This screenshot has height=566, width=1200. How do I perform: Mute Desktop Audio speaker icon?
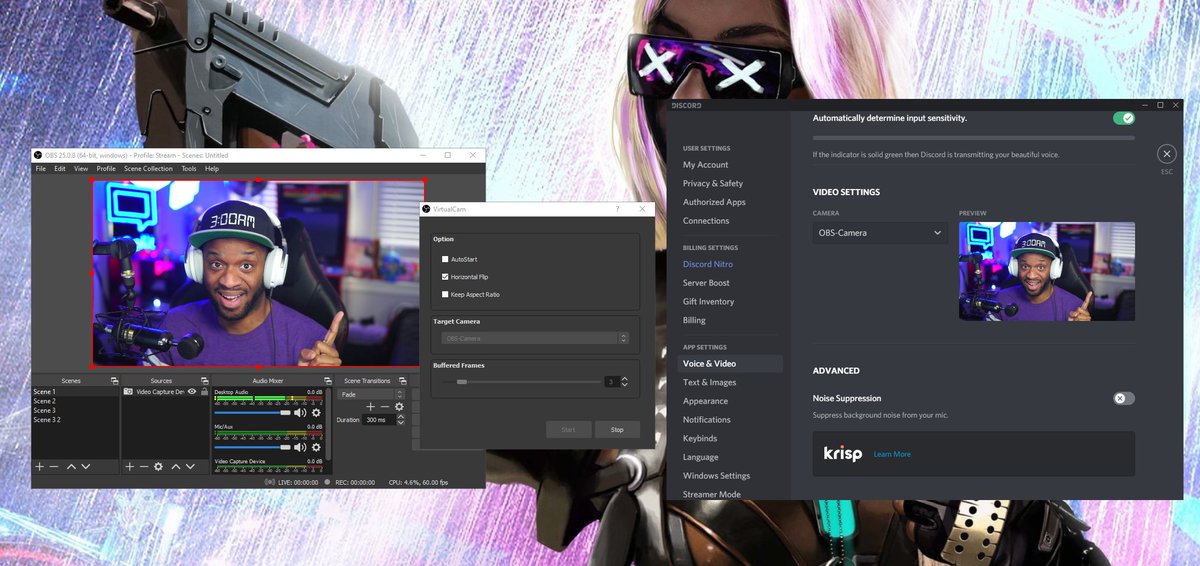click(300, 412)
